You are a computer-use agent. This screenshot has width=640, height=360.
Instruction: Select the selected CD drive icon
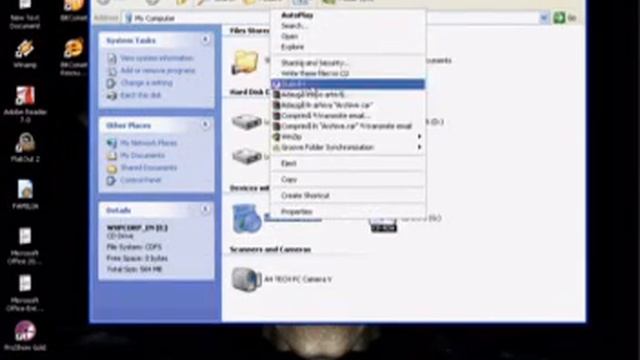pos(247,218)
